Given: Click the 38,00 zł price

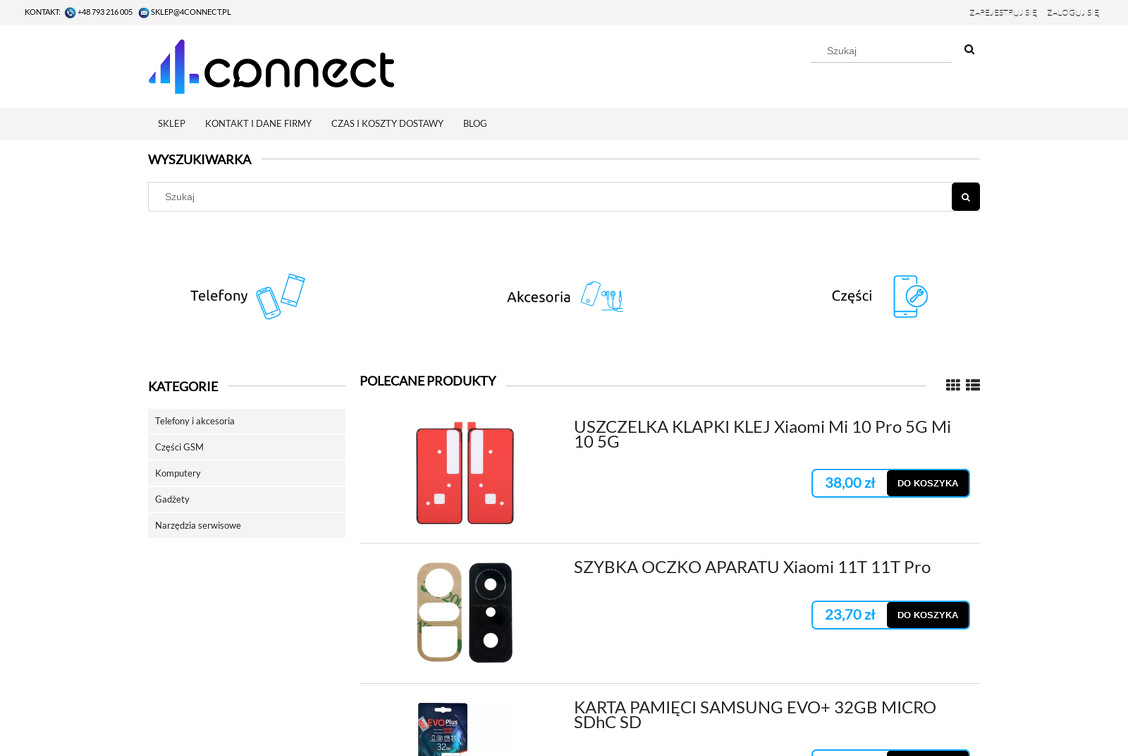Looking at the screenshot, I should coord(850,483).
